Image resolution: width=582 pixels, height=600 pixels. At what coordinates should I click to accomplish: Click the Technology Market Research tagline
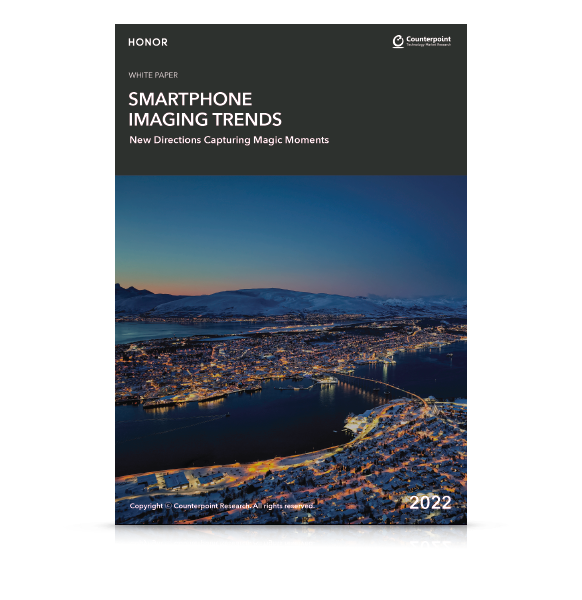click(x=428, y=45)
